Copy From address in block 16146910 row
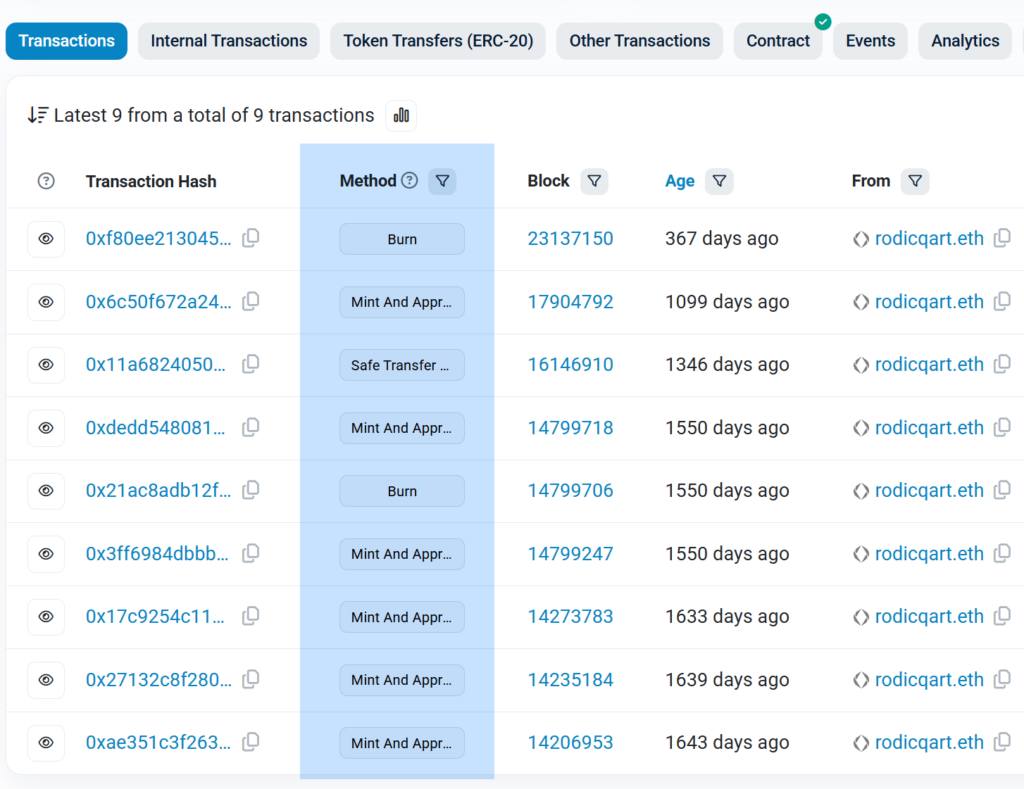 coord(1002,364)
